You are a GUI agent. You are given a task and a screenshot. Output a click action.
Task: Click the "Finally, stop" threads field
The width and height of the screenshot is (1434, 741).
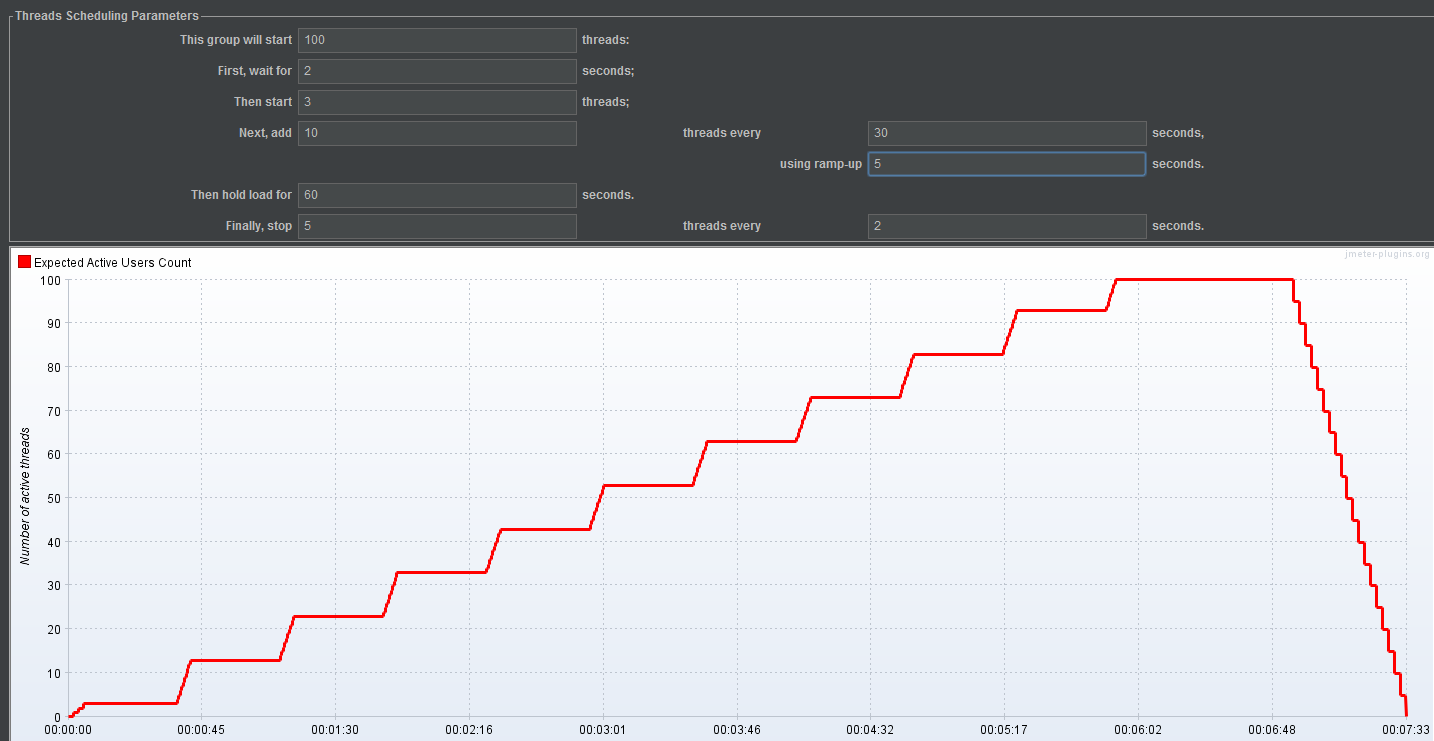[x=436, y=226]
